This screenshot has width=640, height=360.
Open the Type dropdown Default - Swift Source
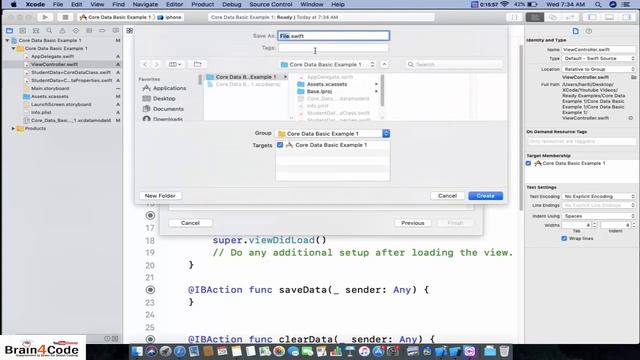pos(599,59)
